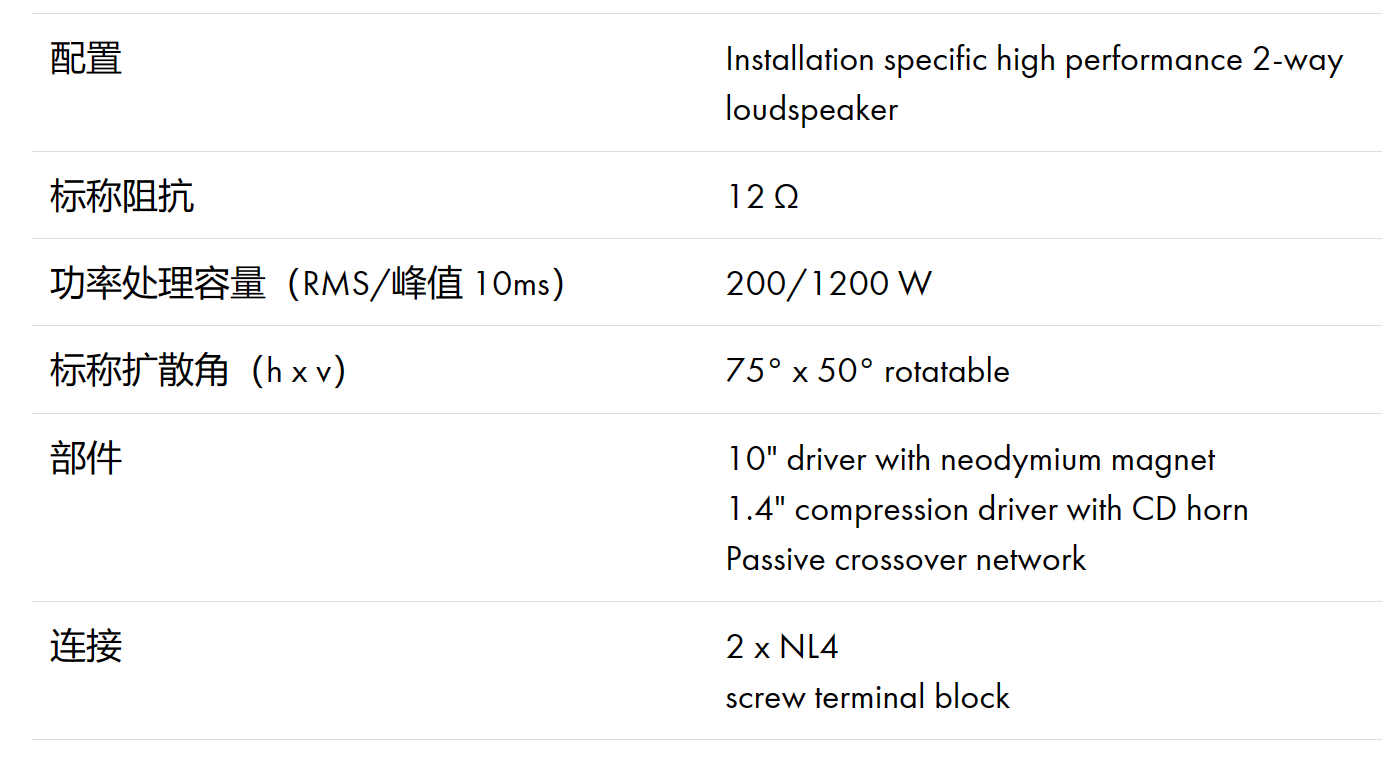The width and height of the screenshot is (1396, 781).
Task: Click the "screw terminal block" text
Action: coord(867,696)
